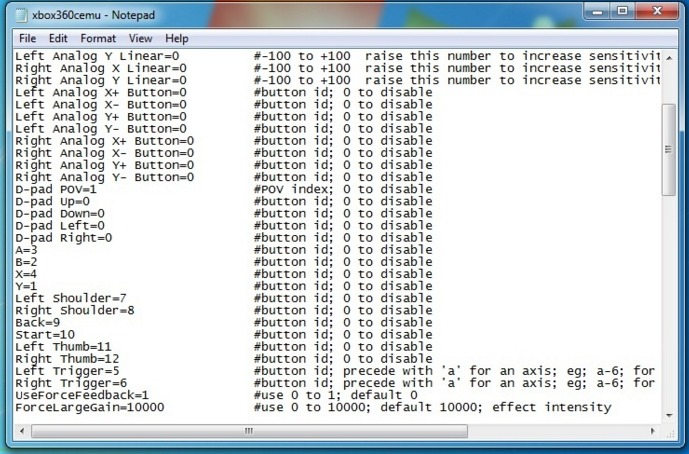
Task: Open the View menu
Action: pos(140,39)
